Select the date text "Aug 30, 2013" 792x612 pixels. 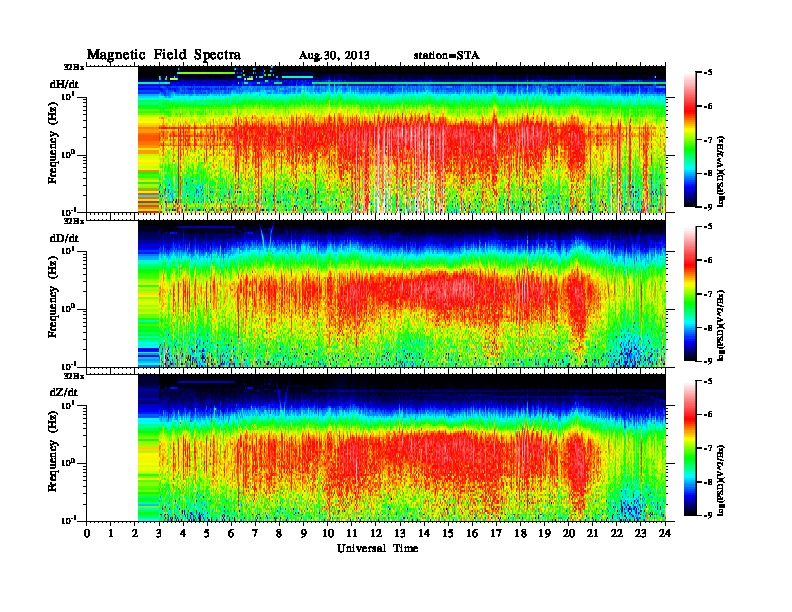pyautogui.click(x=334, y=55)
